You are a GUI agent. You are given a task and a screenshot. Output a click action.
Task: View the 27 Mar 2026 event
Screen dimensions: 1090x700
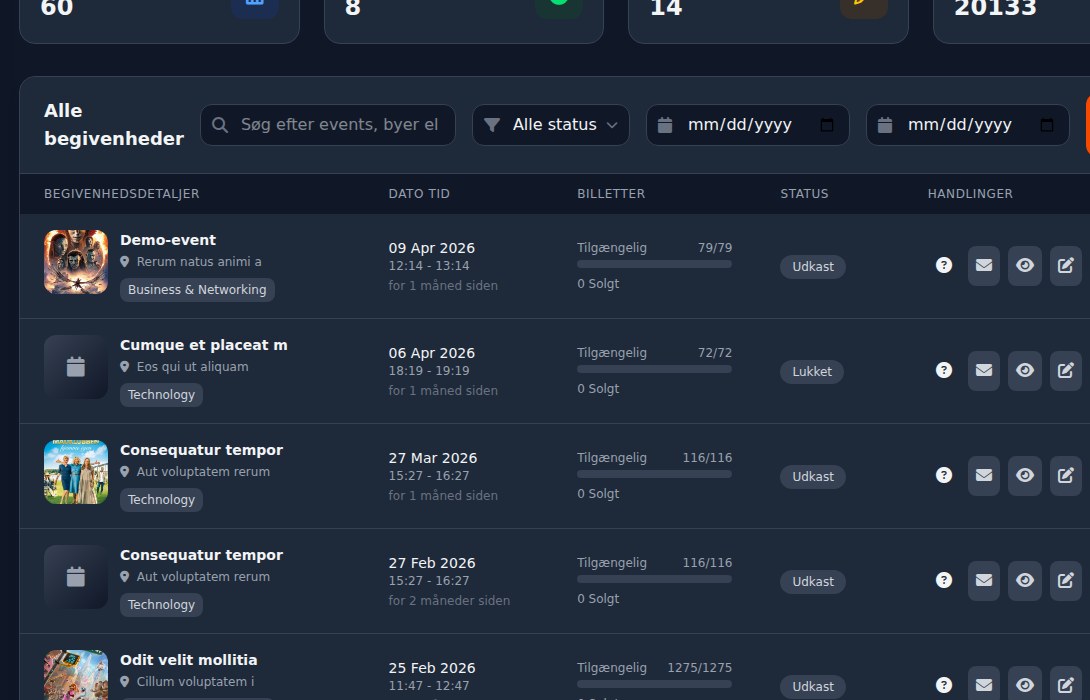click(1025, 475)
